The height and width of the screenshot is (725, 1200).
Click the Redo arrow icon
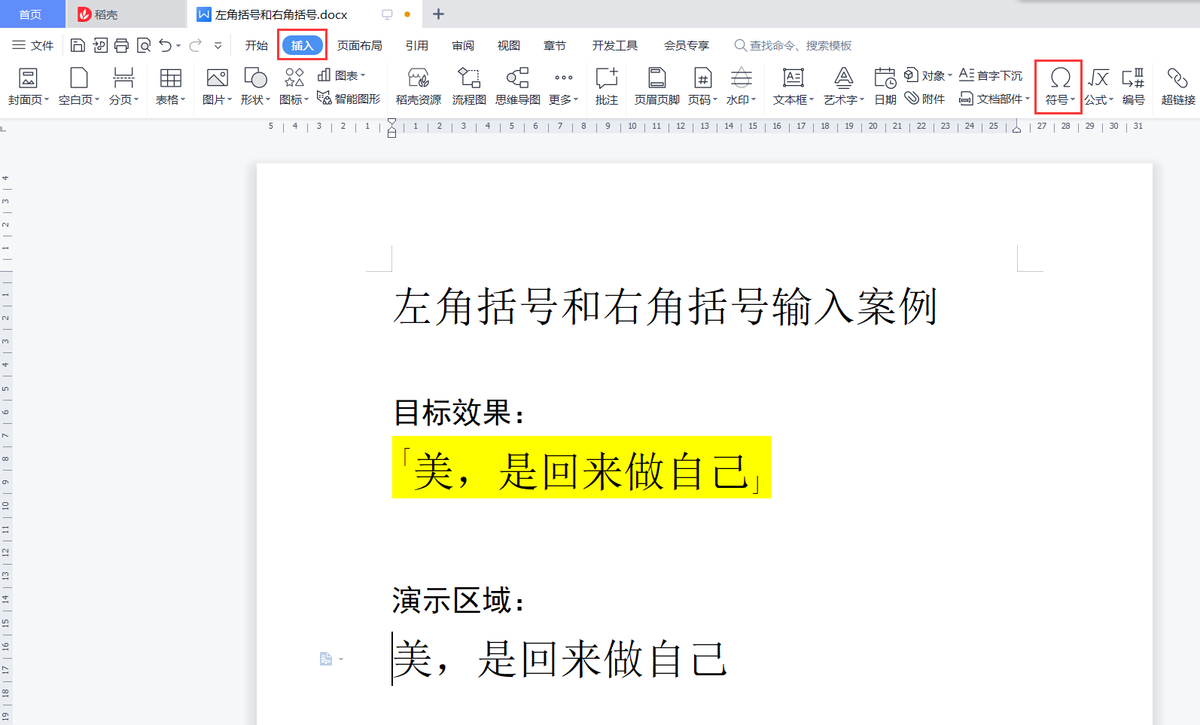(194, 45)
